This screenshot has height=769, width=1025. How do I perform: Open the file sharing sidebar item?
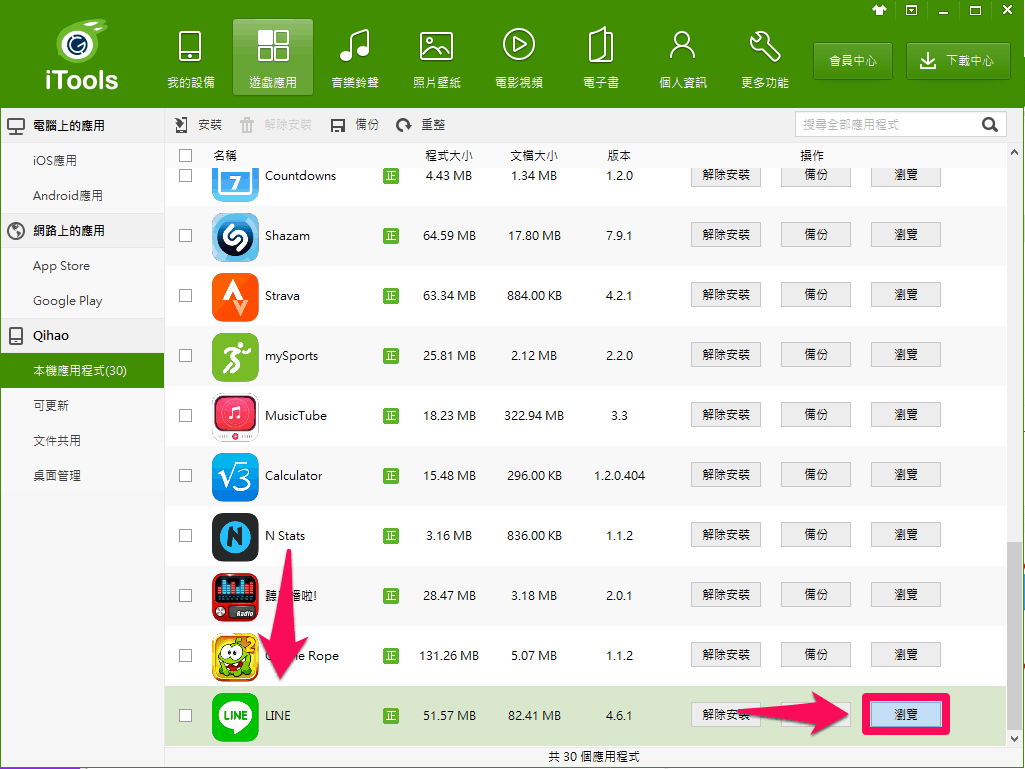82,441
